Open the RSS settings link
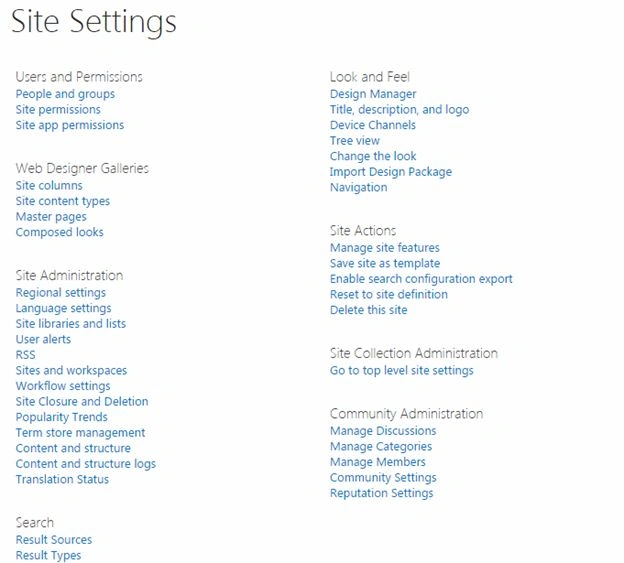This screenshot has height=563, width=624. pos(25,355)
